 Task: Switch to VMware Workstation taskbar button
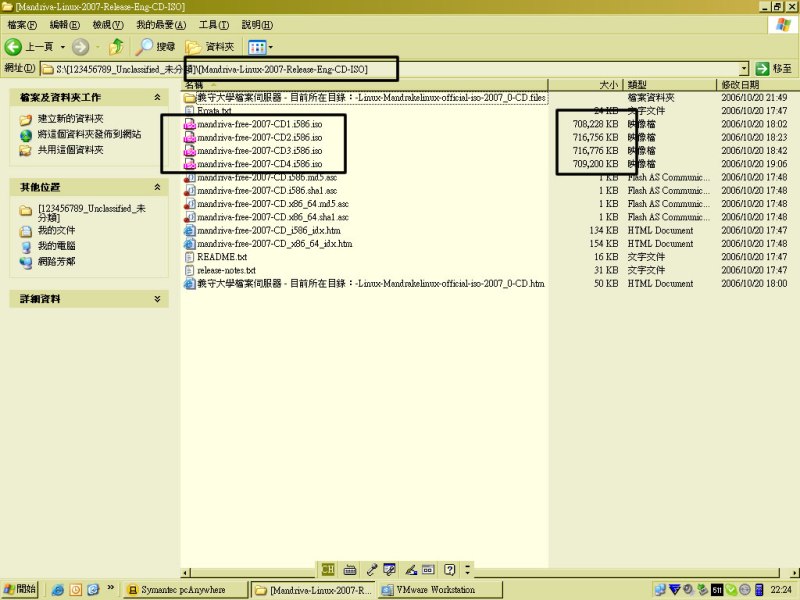tap(441, 590)
